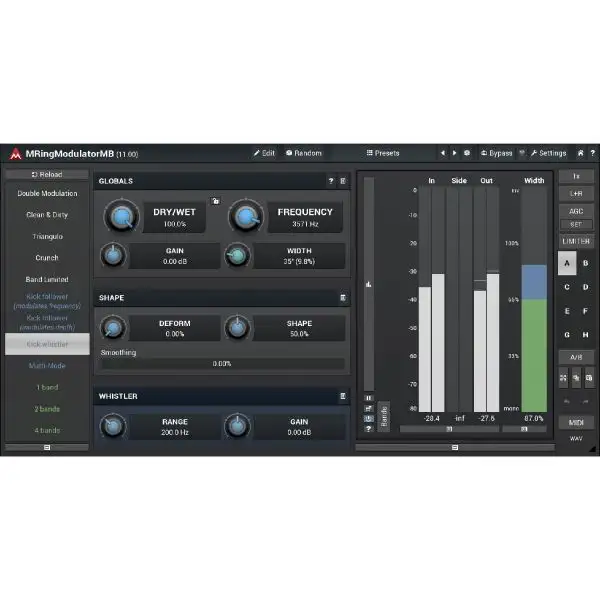Open the Whistler section menu icon
Image resolution: width=600 pixels, height=600 pixels.
tap(343, 396)
